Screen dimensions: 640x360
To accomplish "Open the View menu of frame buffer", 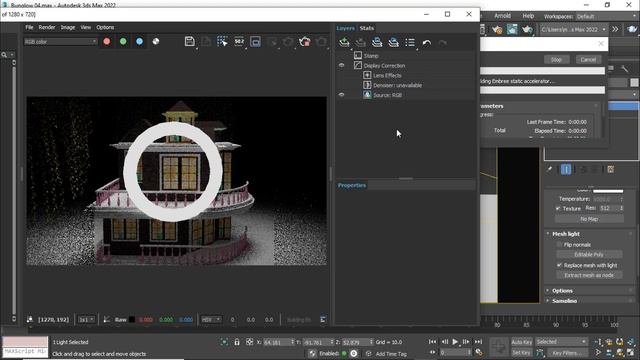I will pos(85,27).
